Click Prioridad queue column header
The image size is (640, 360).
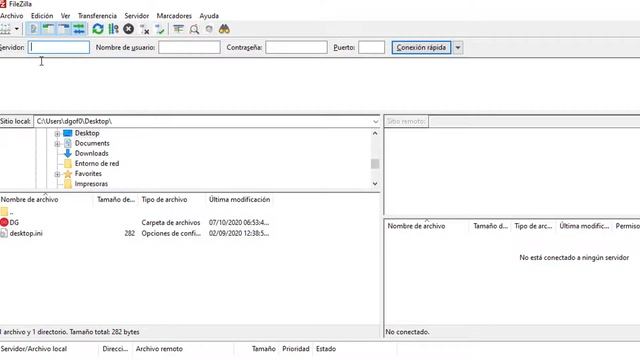click(x=296, y=349)
